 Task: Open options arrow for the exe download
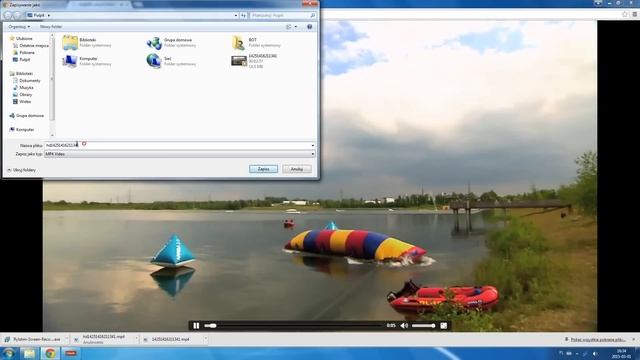coord(67,339)
